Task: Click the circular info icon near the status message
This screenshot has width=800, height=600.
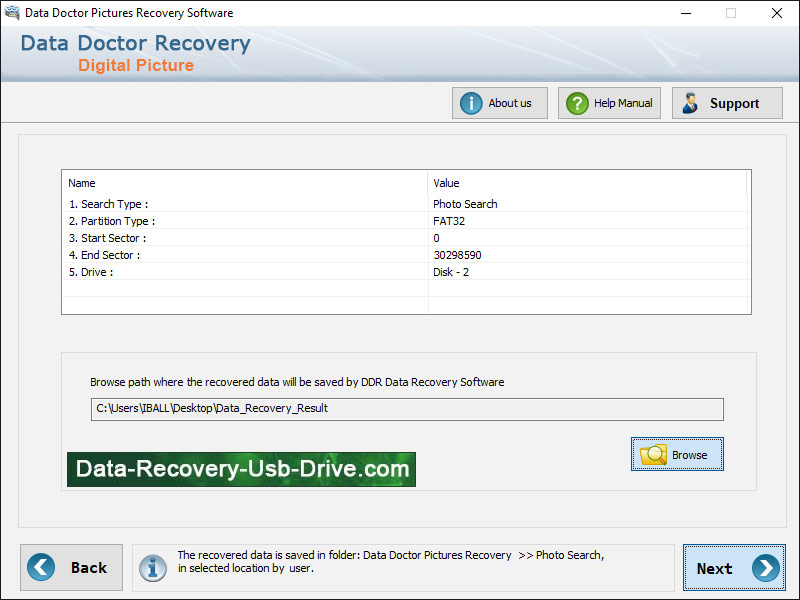Action: point(153,567)
